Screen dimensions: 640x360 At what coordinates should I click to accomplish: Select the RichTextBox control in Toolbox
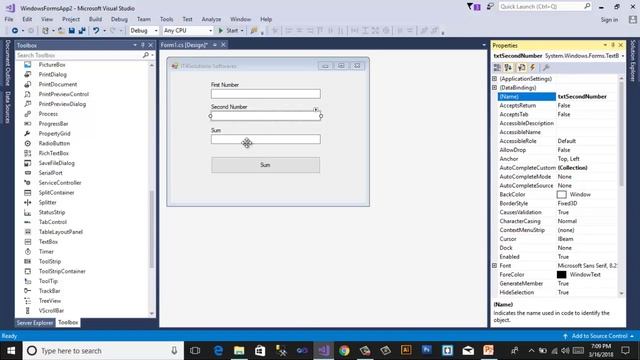click(x=53, y=153)
